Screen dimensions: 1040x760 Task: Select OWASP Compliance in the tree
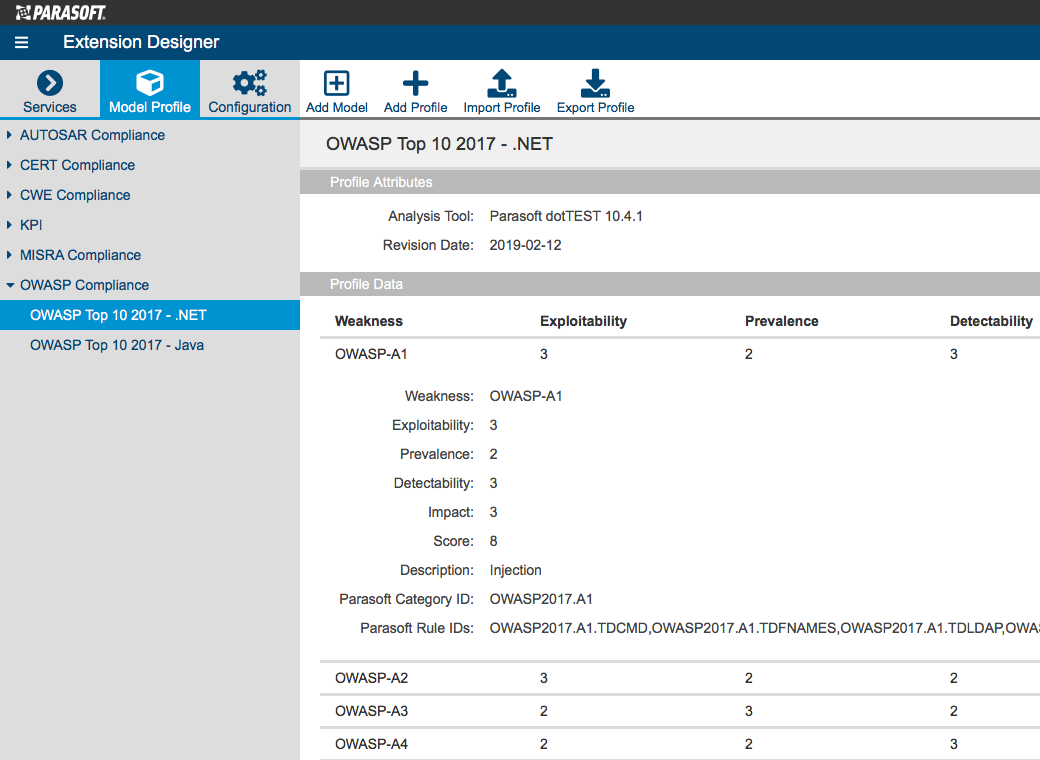coord(84,285)
